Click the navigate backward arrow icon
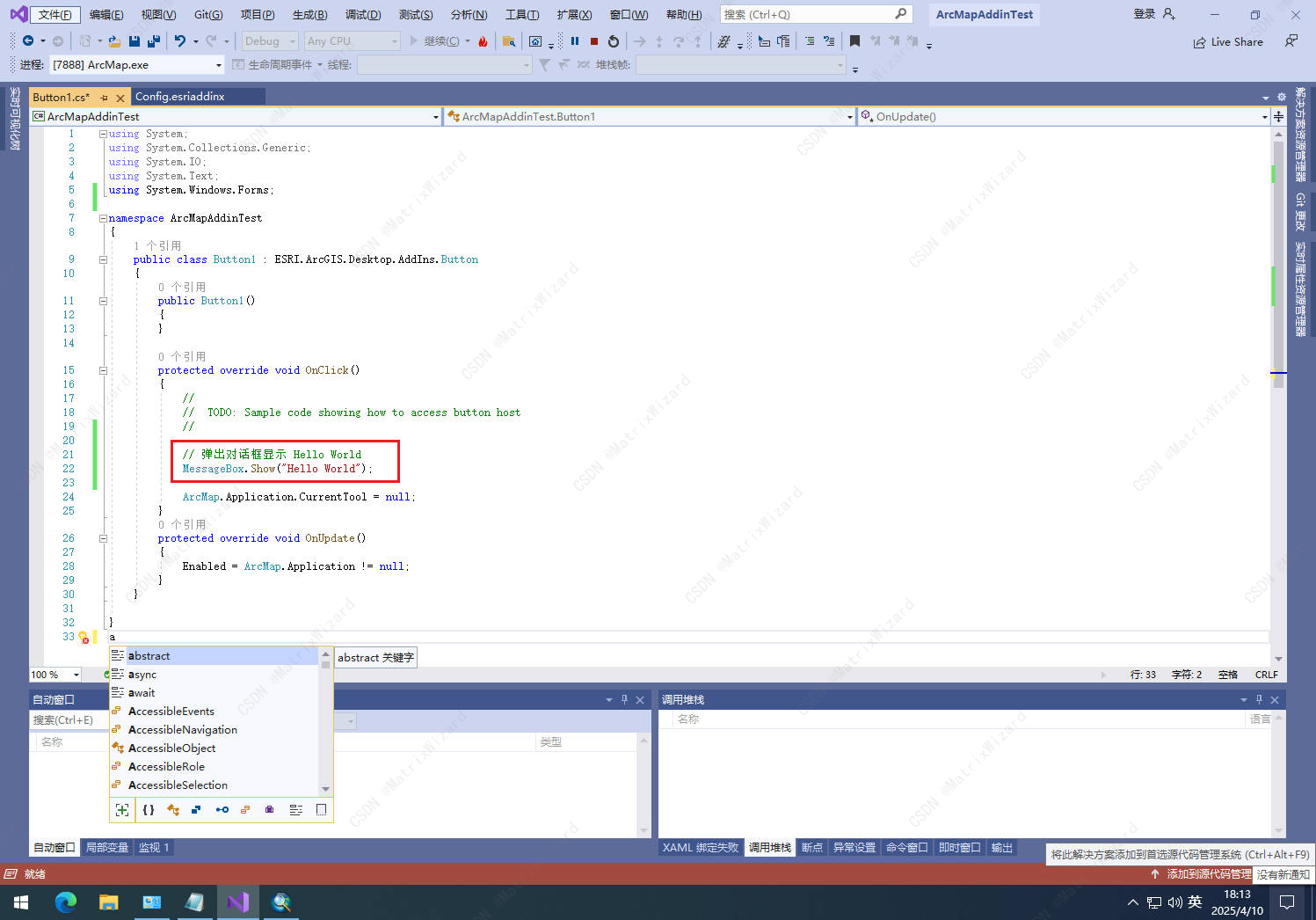1316x920 pixels. [x=28, y=41]
